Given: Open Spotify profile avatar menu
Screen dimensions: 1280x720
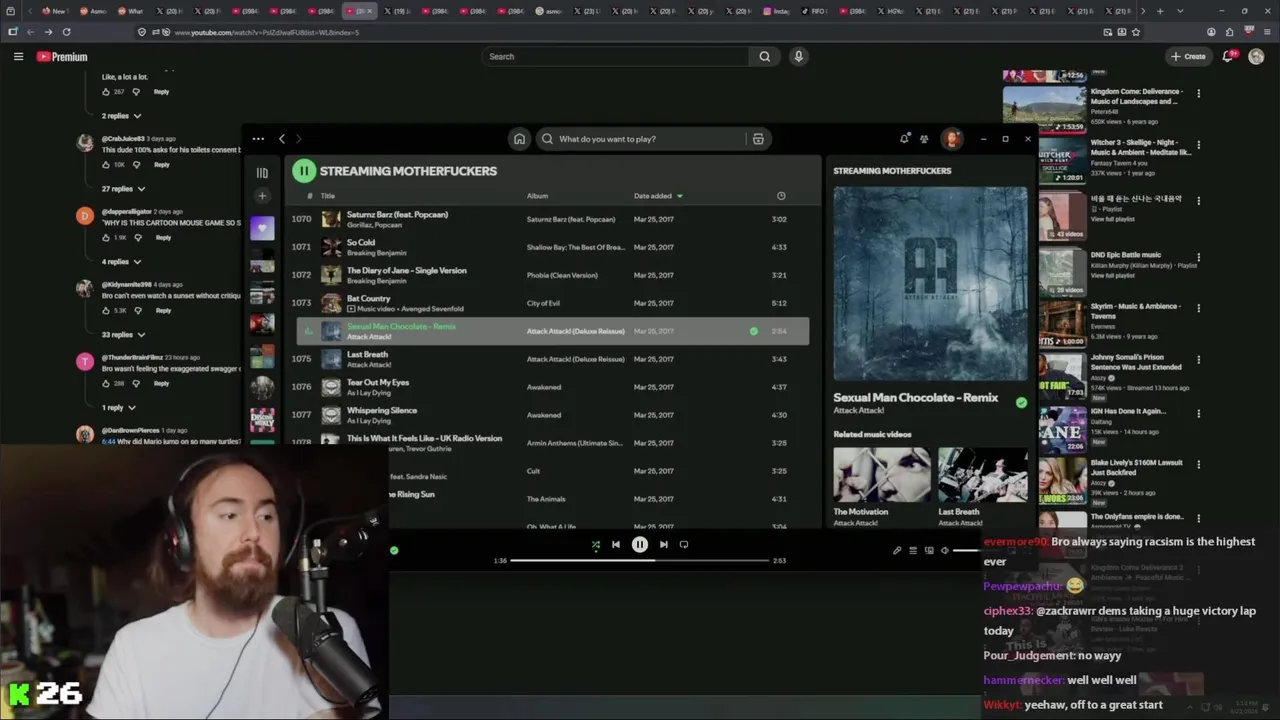Looking at the screenshot, I should pos(952,139).
